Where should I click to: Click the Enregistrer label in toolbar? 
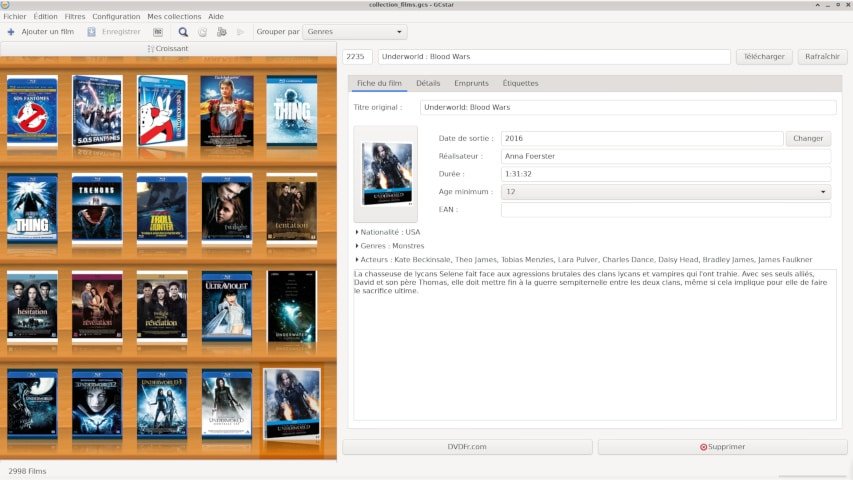[x=121, y=32]
